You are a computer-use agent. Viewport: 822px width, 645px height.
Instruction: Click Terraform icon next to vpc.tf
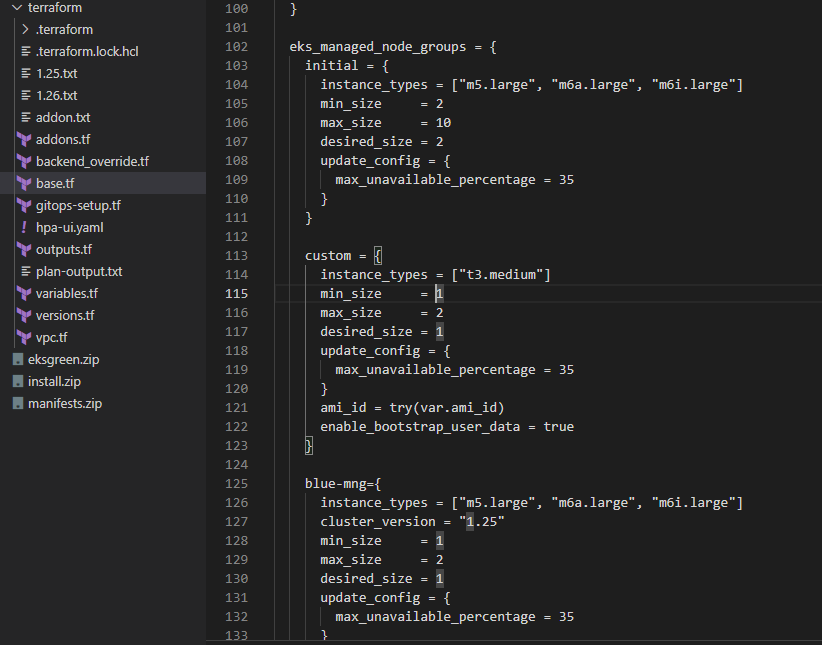24,338
